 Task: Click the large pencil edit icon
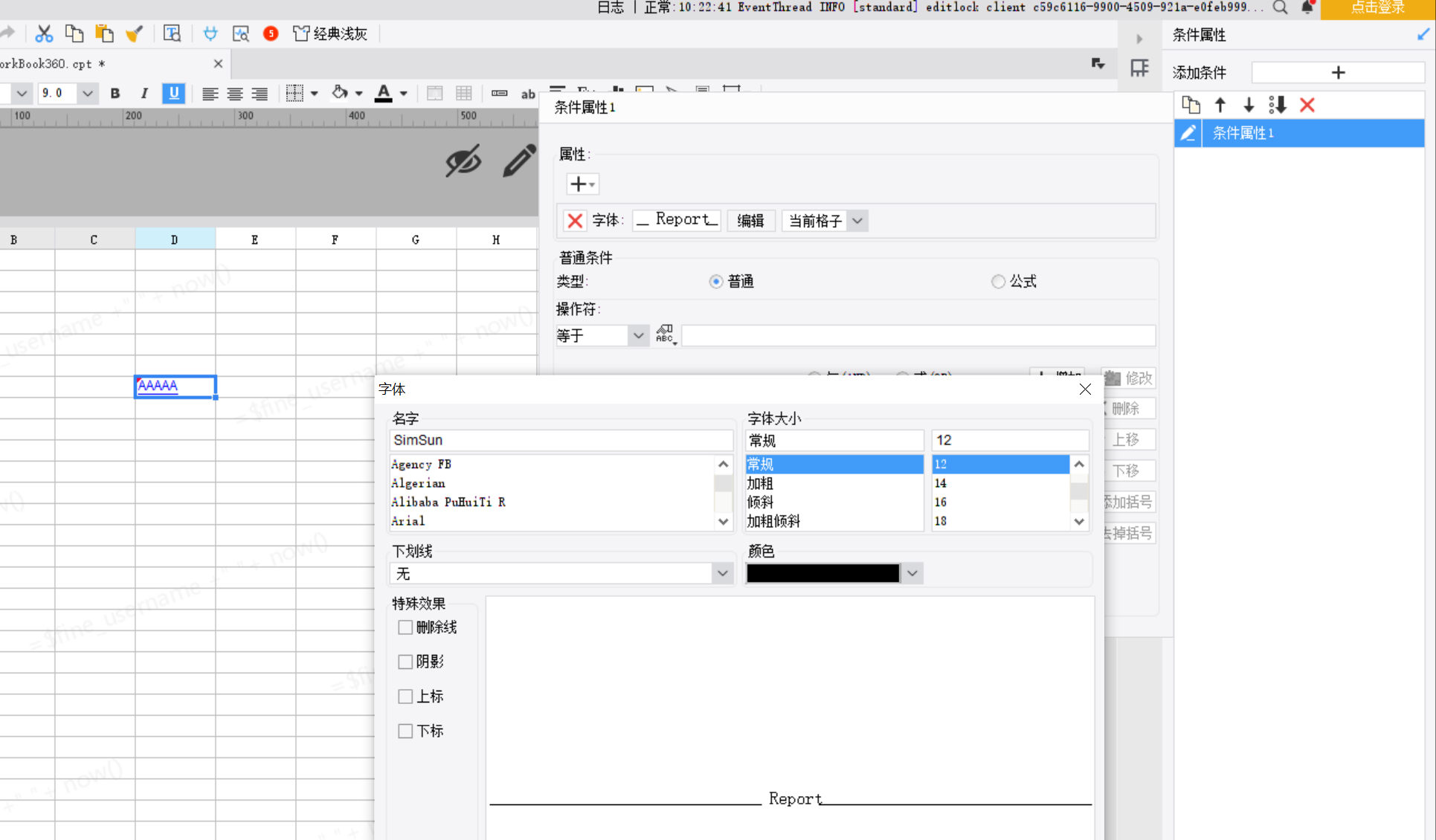click(519, 161)
